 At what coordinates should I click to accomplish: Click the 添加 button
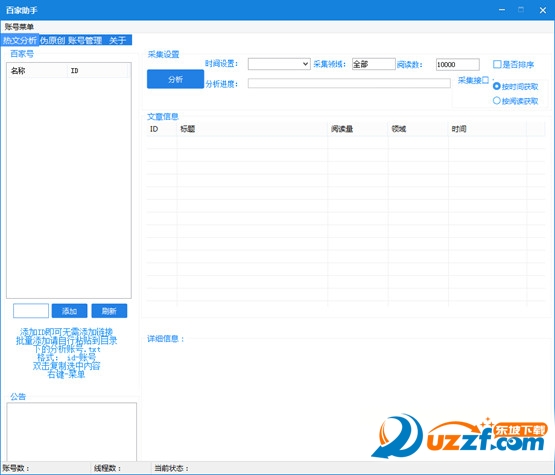[x=69, y=311]
